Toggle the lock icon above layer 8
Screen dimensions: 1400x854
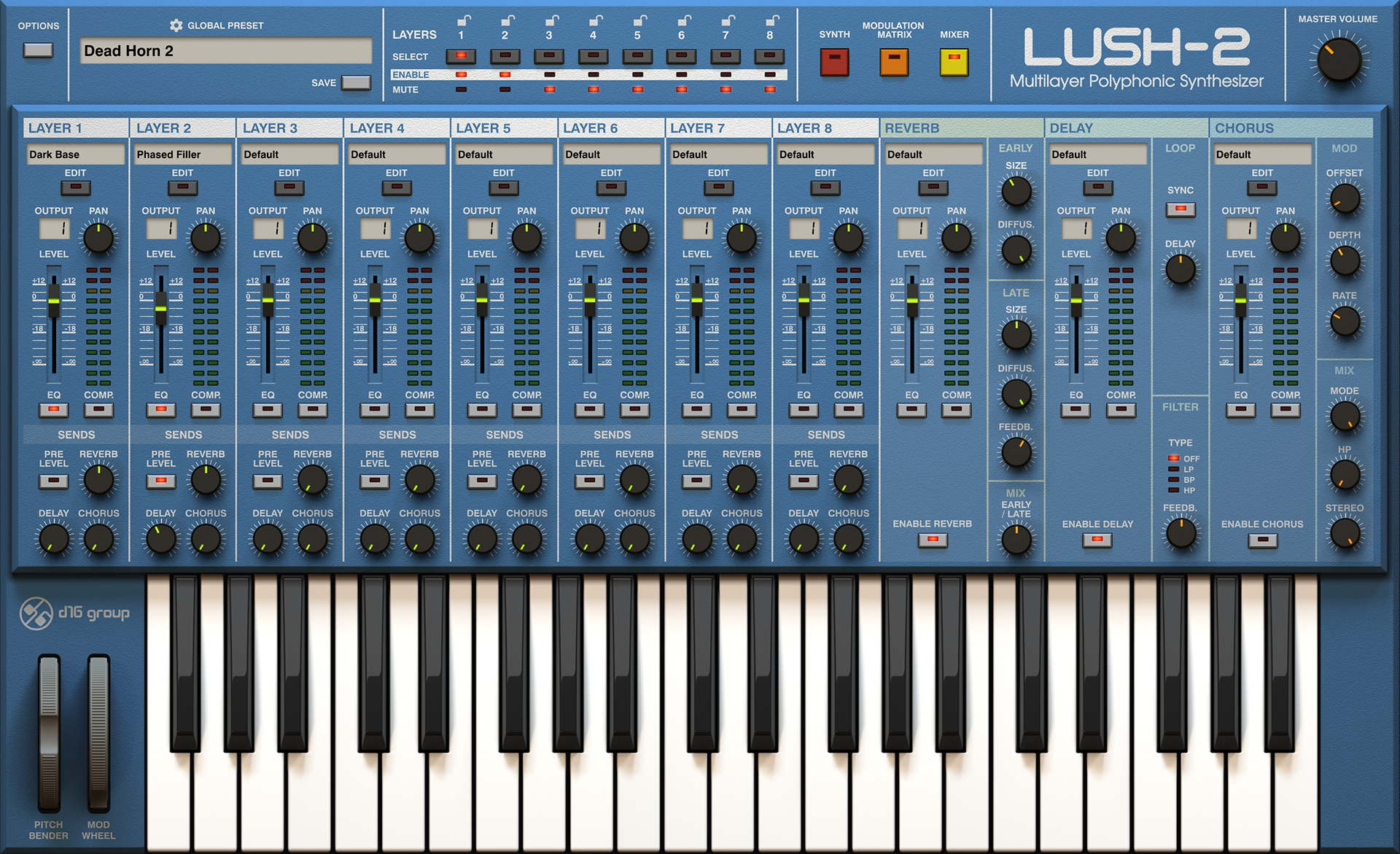click(772, 20)
